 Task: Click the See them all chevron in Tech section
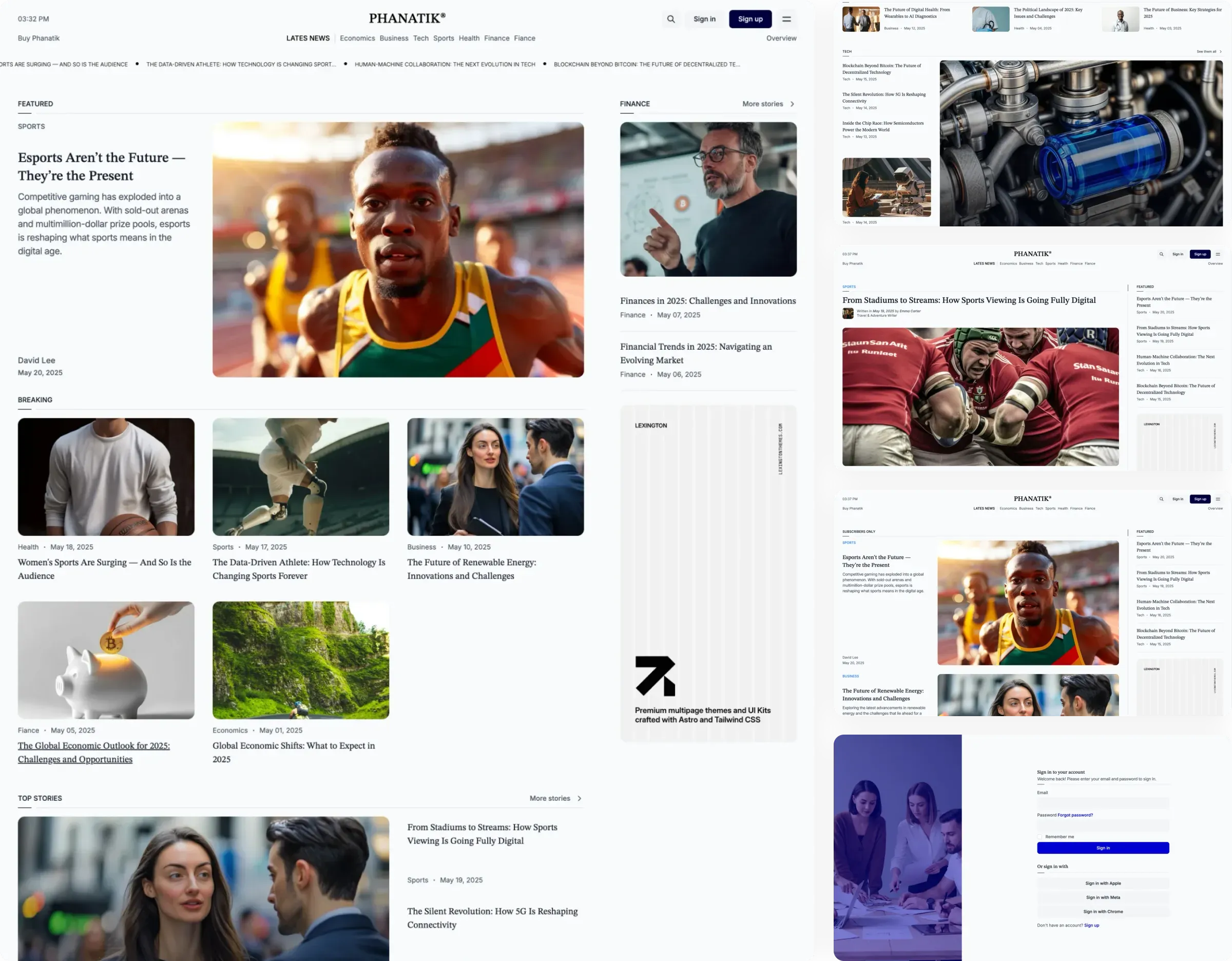pyautogui.click(x=1221, y=51)
